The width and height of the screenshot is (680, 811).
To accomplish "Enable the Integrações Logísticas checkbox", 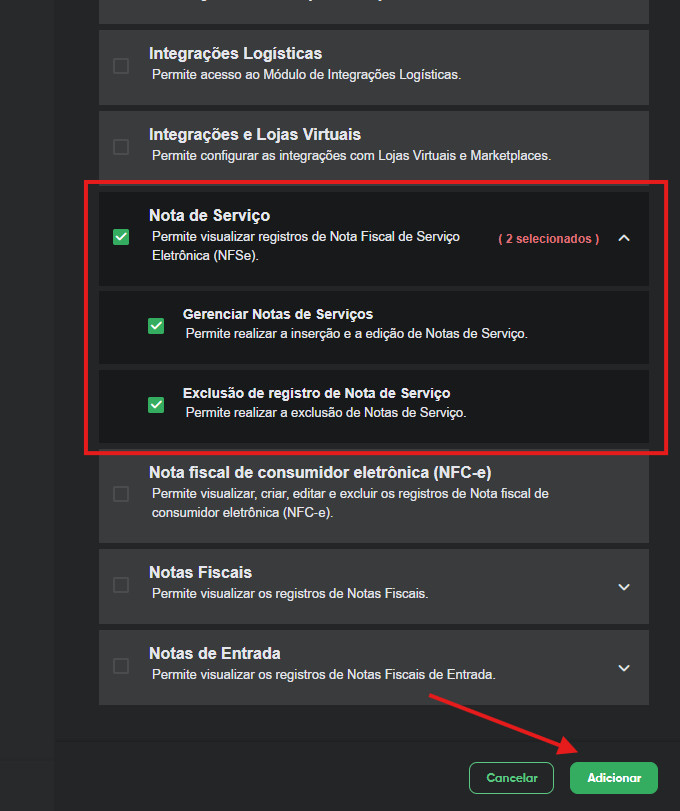I will tap(121, 66).
